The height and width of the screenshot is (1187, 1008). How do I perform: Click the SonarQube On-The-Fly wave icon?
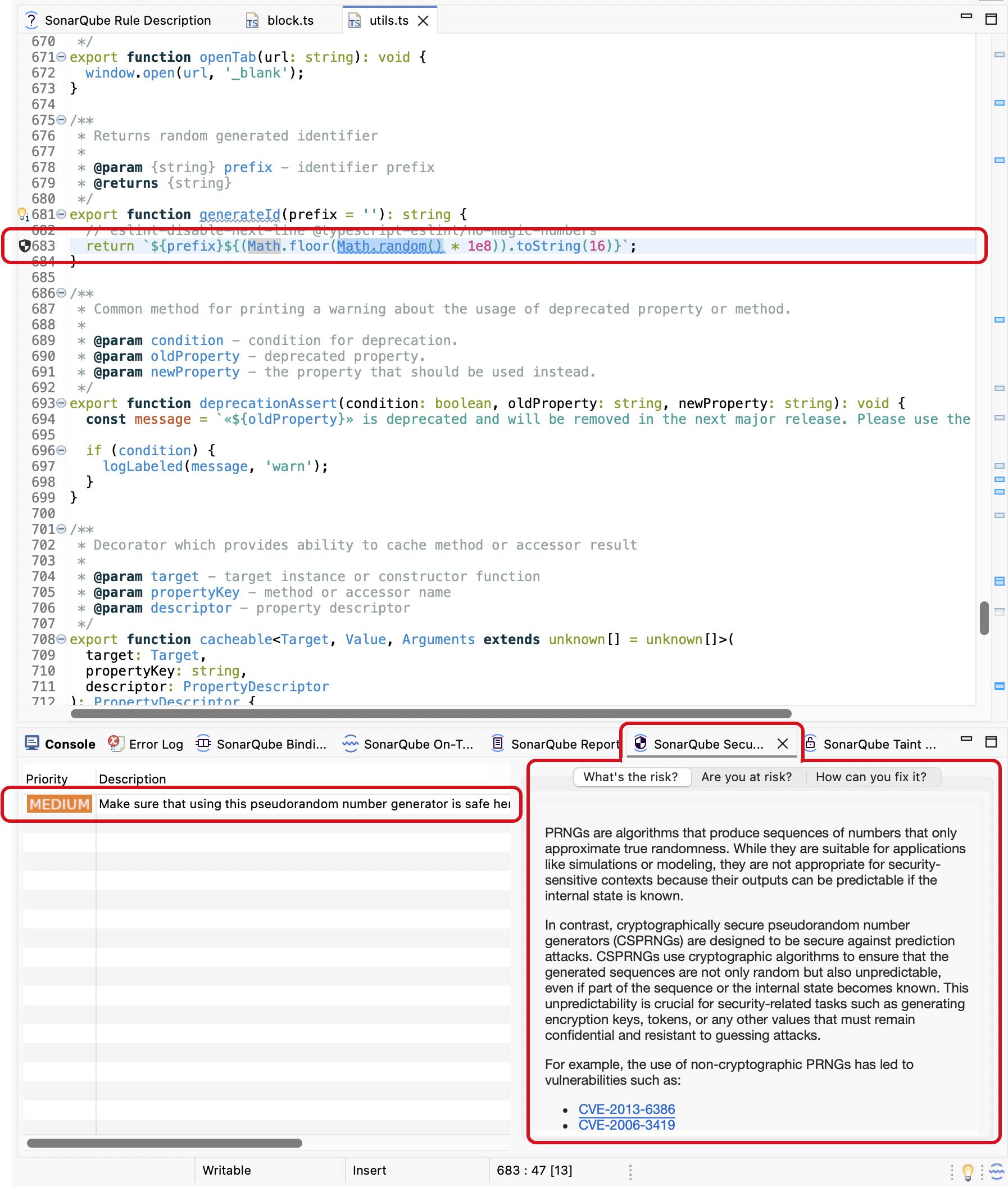[x=350, y=743]
